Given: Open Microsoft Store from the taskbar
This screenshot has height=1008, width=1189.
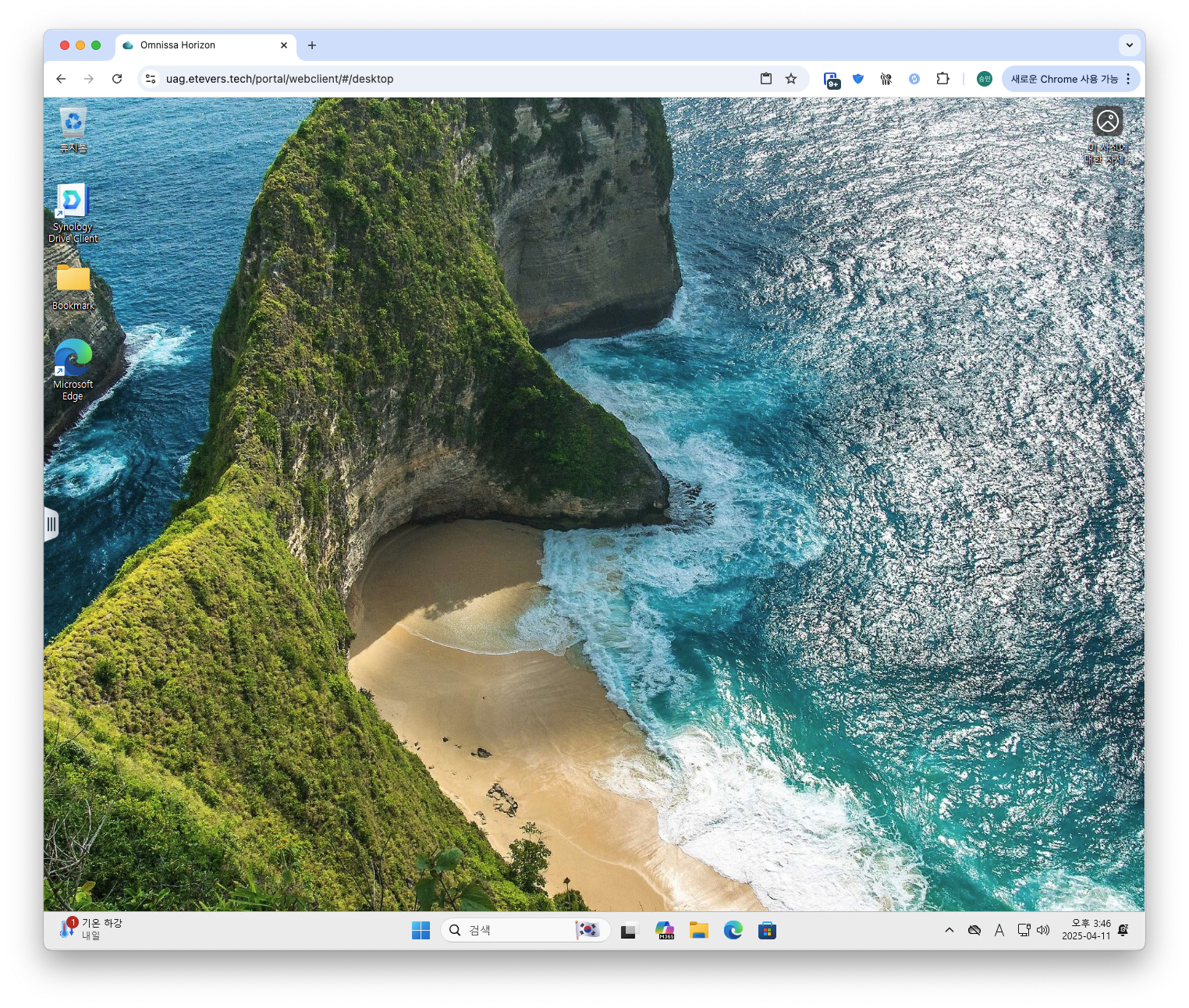Looking at the screenshot, I should click(767, 930).
